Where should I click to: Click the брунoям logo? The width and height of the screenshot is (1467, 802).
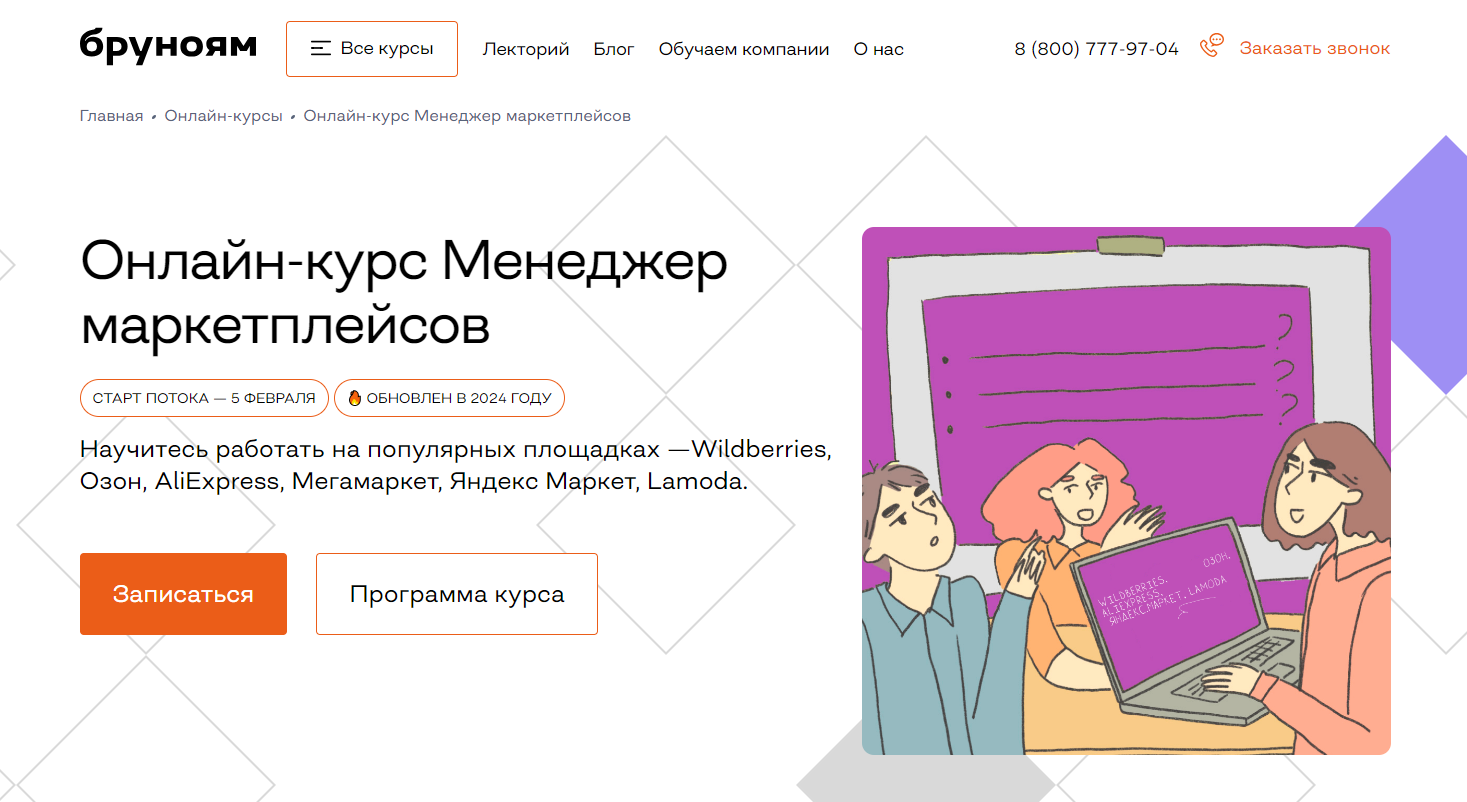168,46
